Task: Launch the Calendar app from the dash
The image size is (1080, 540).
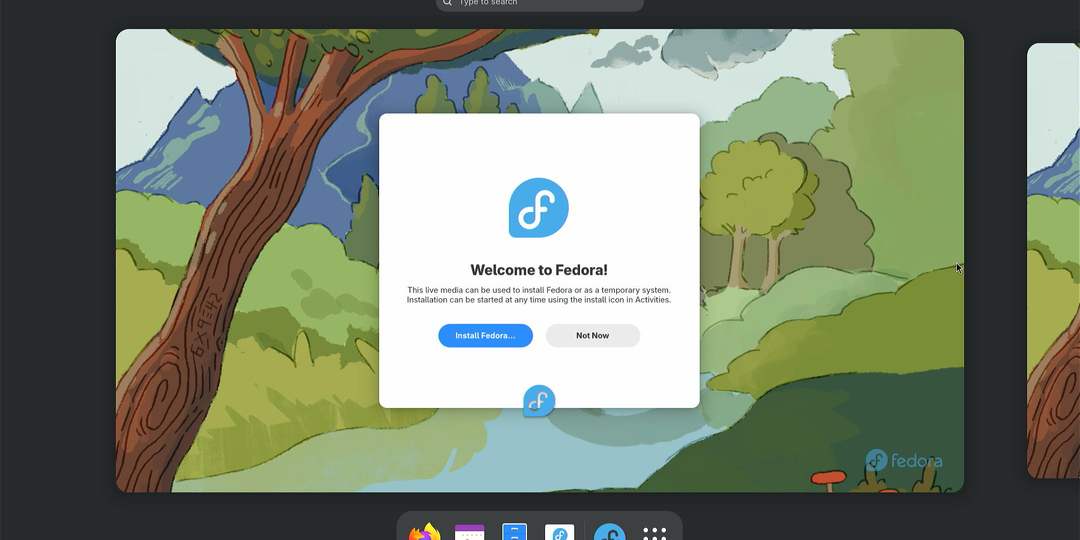Action: pos(470,532)
